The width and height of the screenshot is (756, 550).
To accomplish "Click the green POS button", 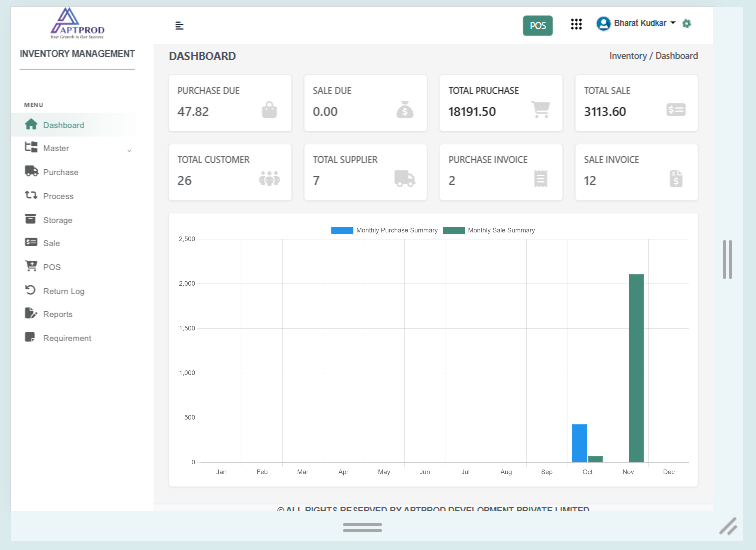I will [x=538, y=25].
